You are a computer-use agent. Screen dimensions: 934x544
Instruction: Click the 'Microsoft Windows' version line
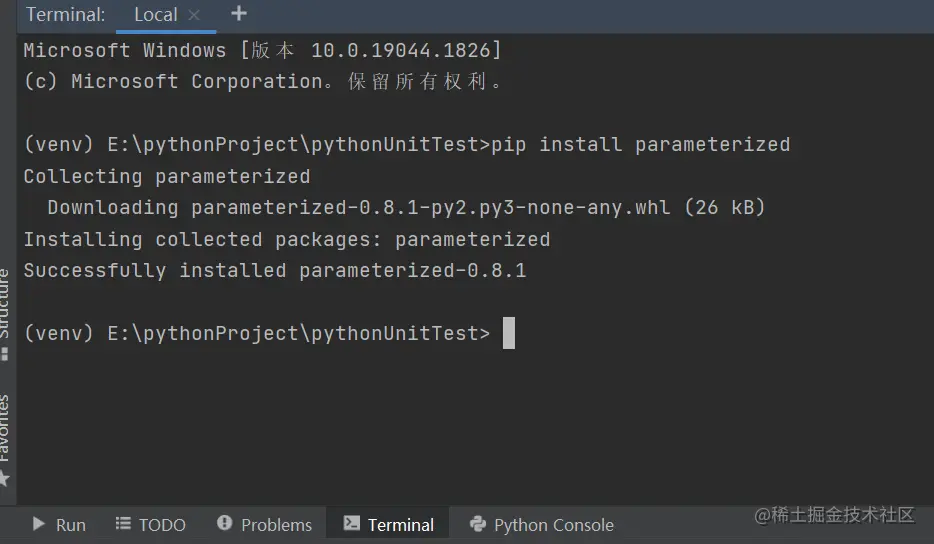(263, 51)
